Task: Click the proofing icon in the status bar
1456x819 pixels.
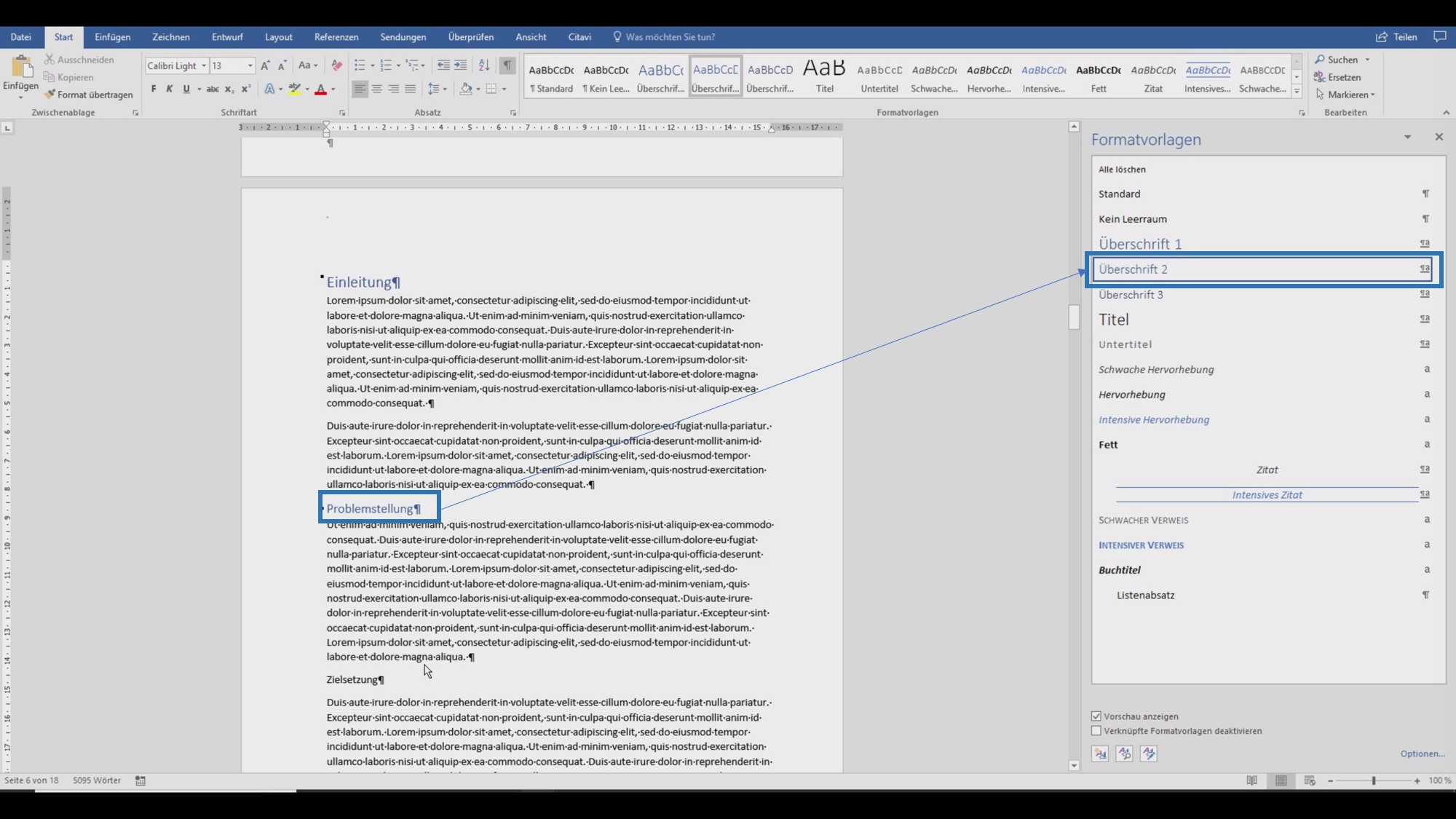Action: (141, 780)
